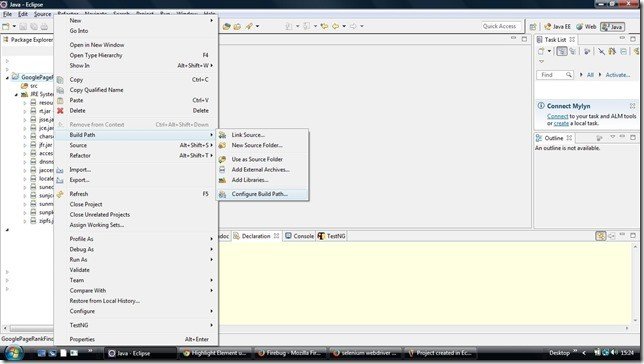Click the Import icon in context menu

60,170
